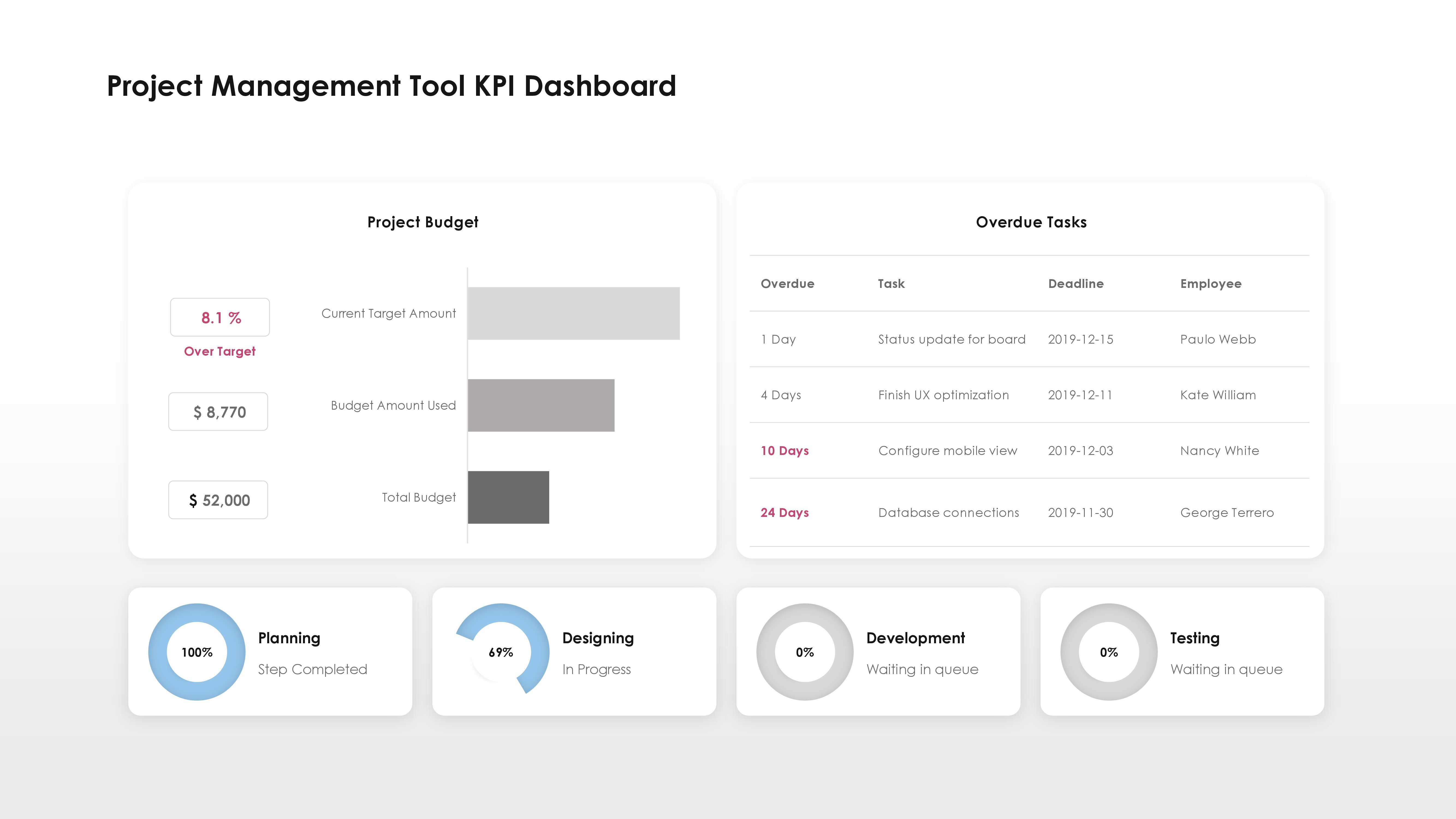Click the 2019-12-15 deadline cell

tap(1080, 339)
